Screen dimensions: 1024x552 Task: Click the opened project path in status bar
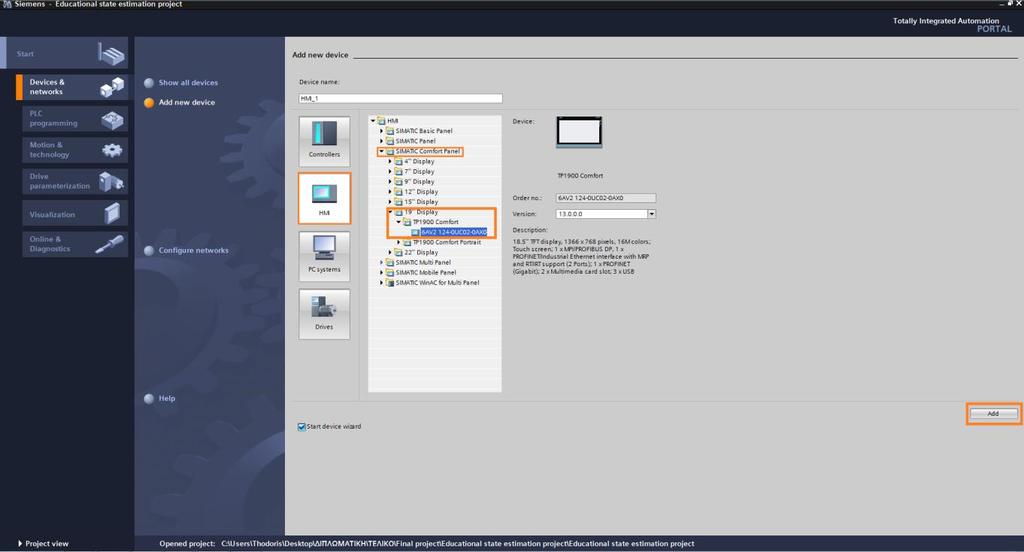457,544
